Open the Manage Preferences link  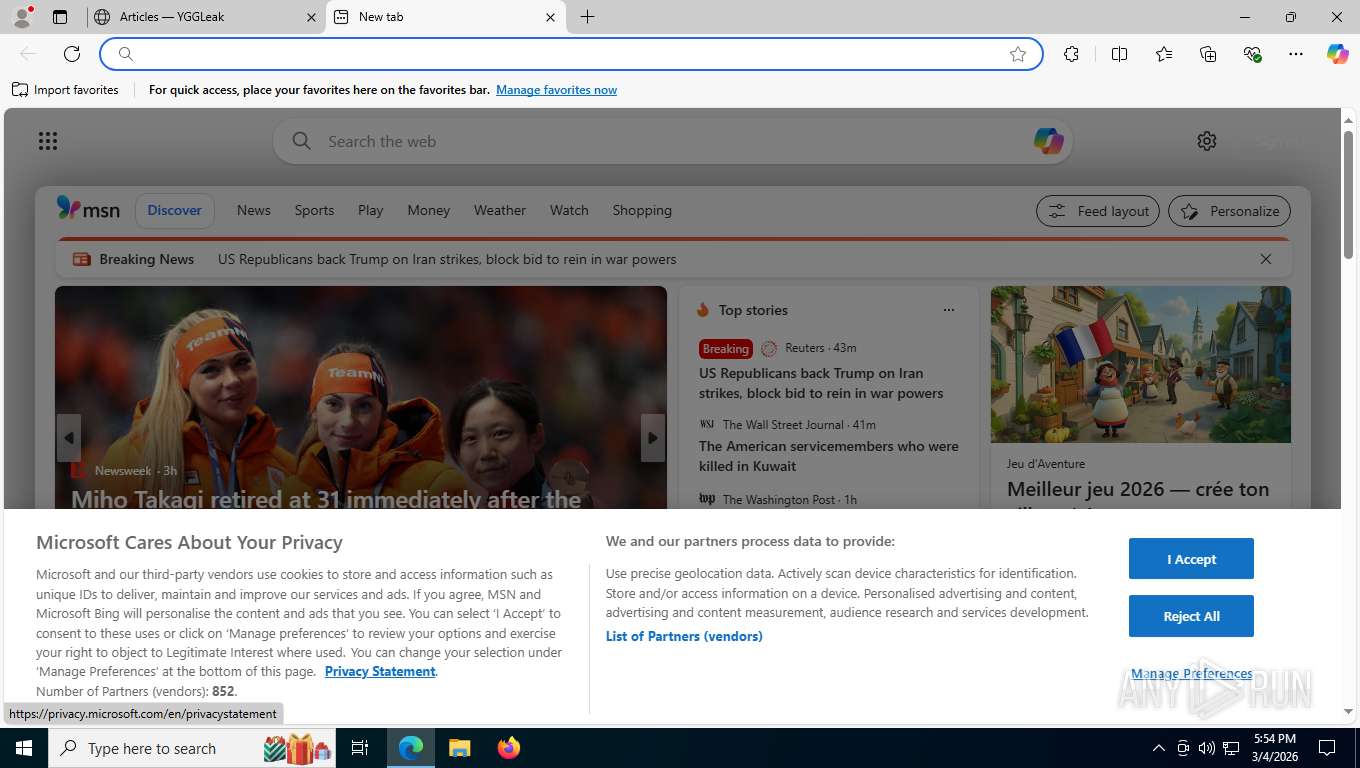tap(1191, 673)
